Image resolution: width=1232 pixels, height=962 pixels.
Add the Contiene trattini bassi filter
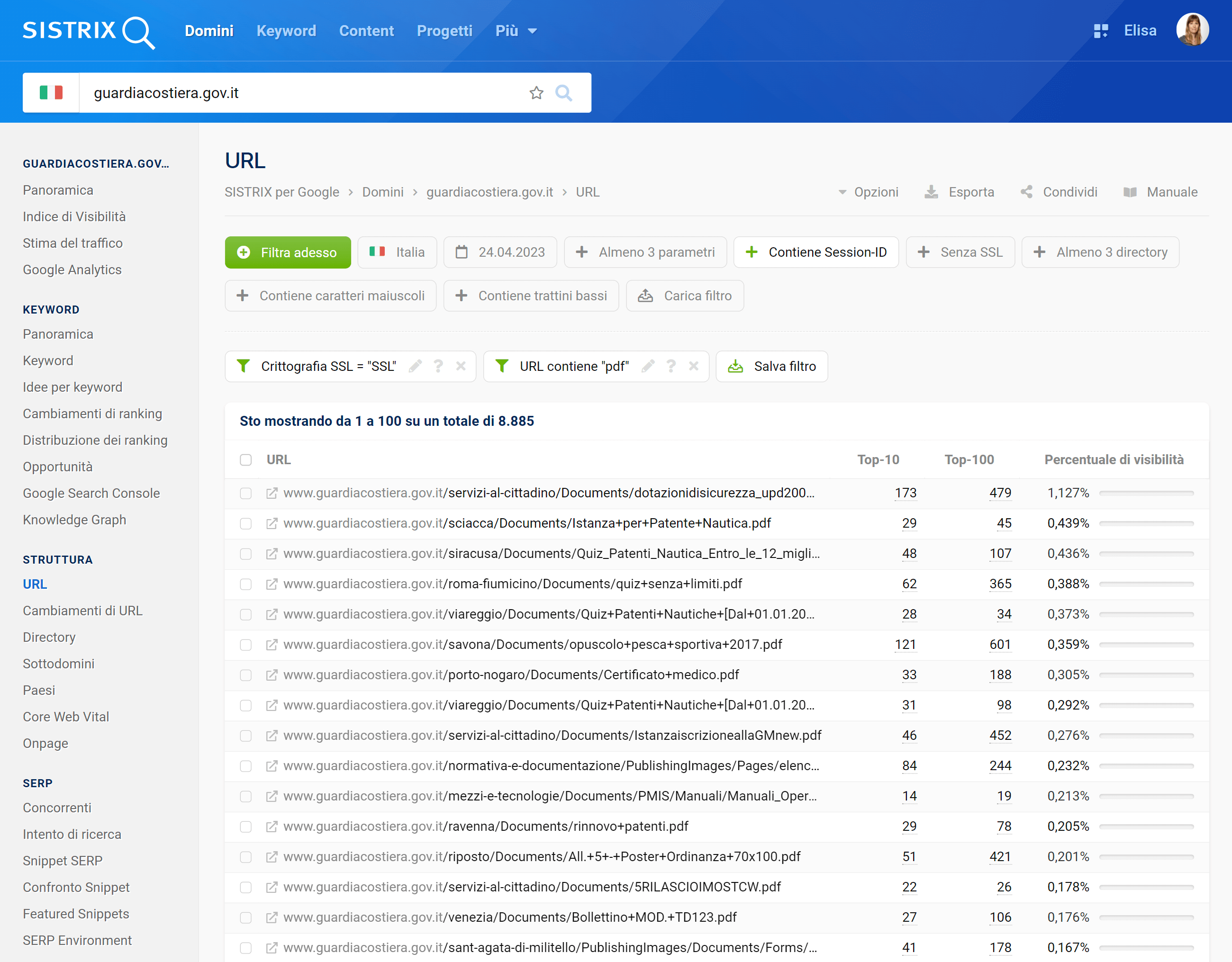coord(531,296)
